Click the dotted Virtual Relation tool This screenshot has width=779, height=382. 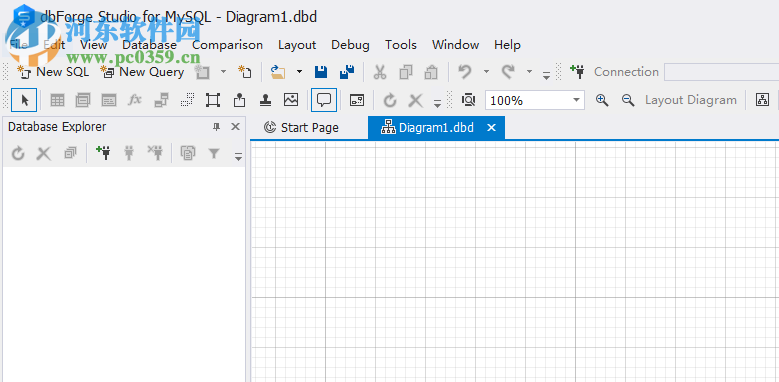click(187, 100)
